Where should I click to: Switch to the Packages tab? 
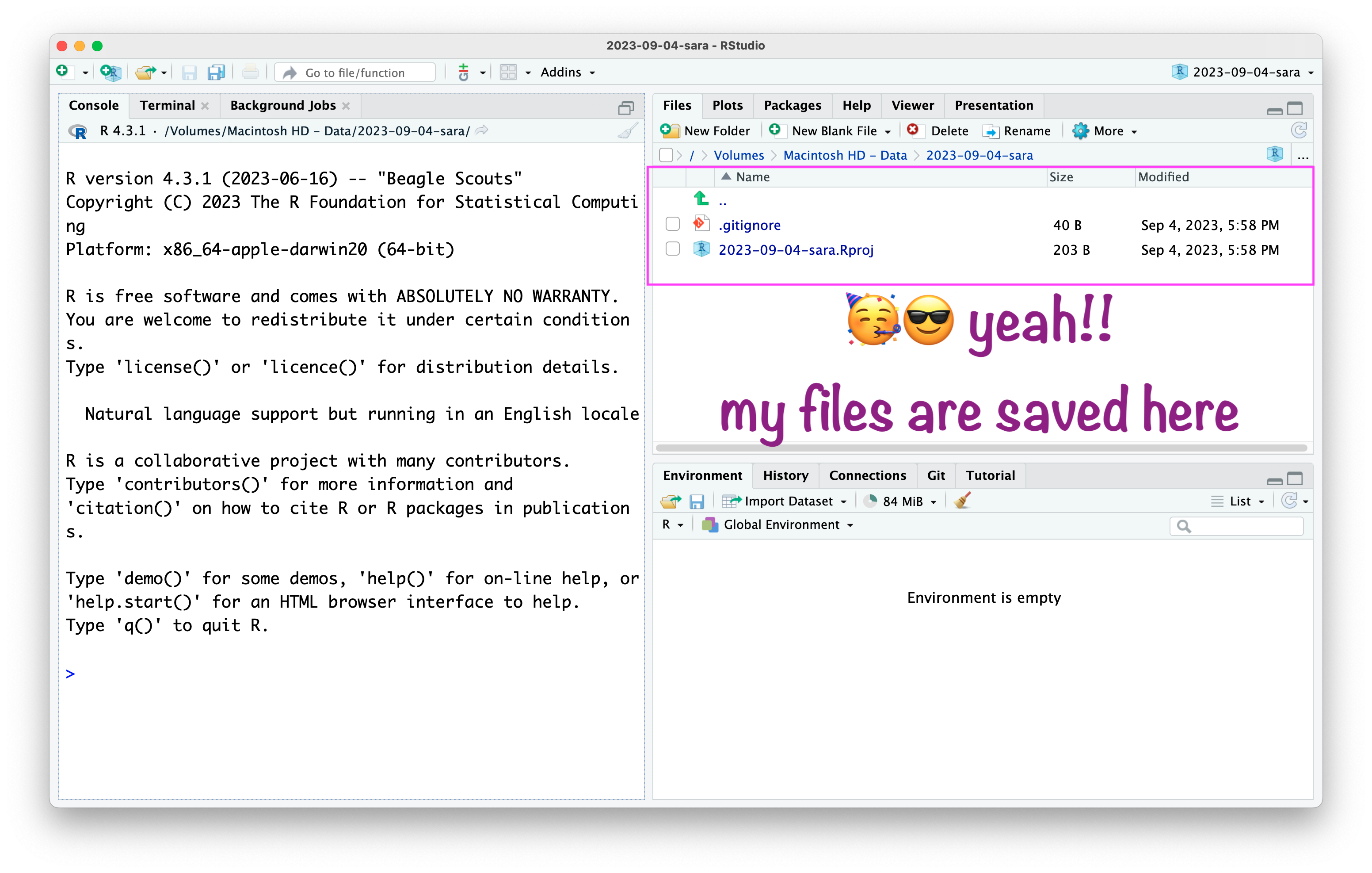point(792,106)
